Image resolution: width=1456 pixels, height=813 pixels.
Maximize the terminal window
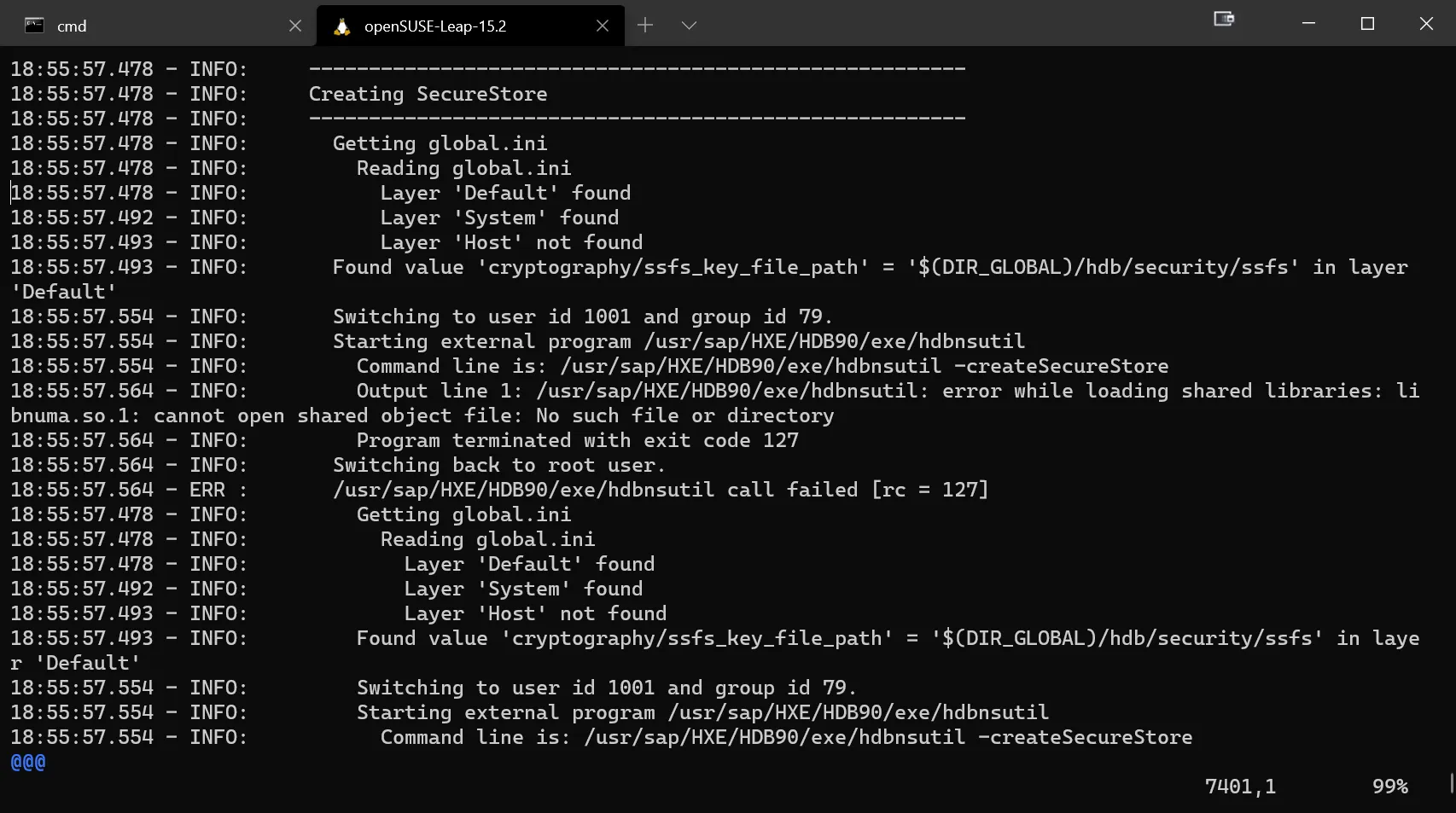(x=1367, y=24)
